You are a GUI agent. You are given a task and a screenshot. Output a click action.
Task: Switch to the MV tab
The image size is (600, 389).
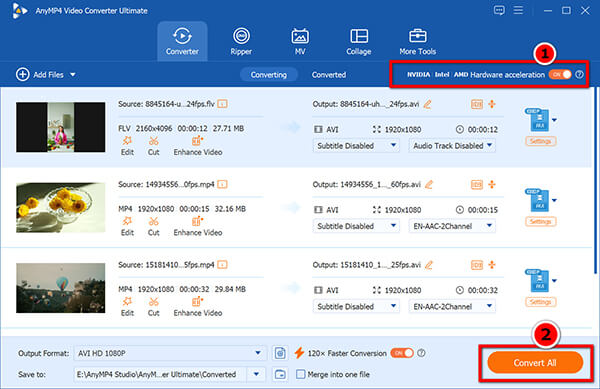(x=300, y=41)
